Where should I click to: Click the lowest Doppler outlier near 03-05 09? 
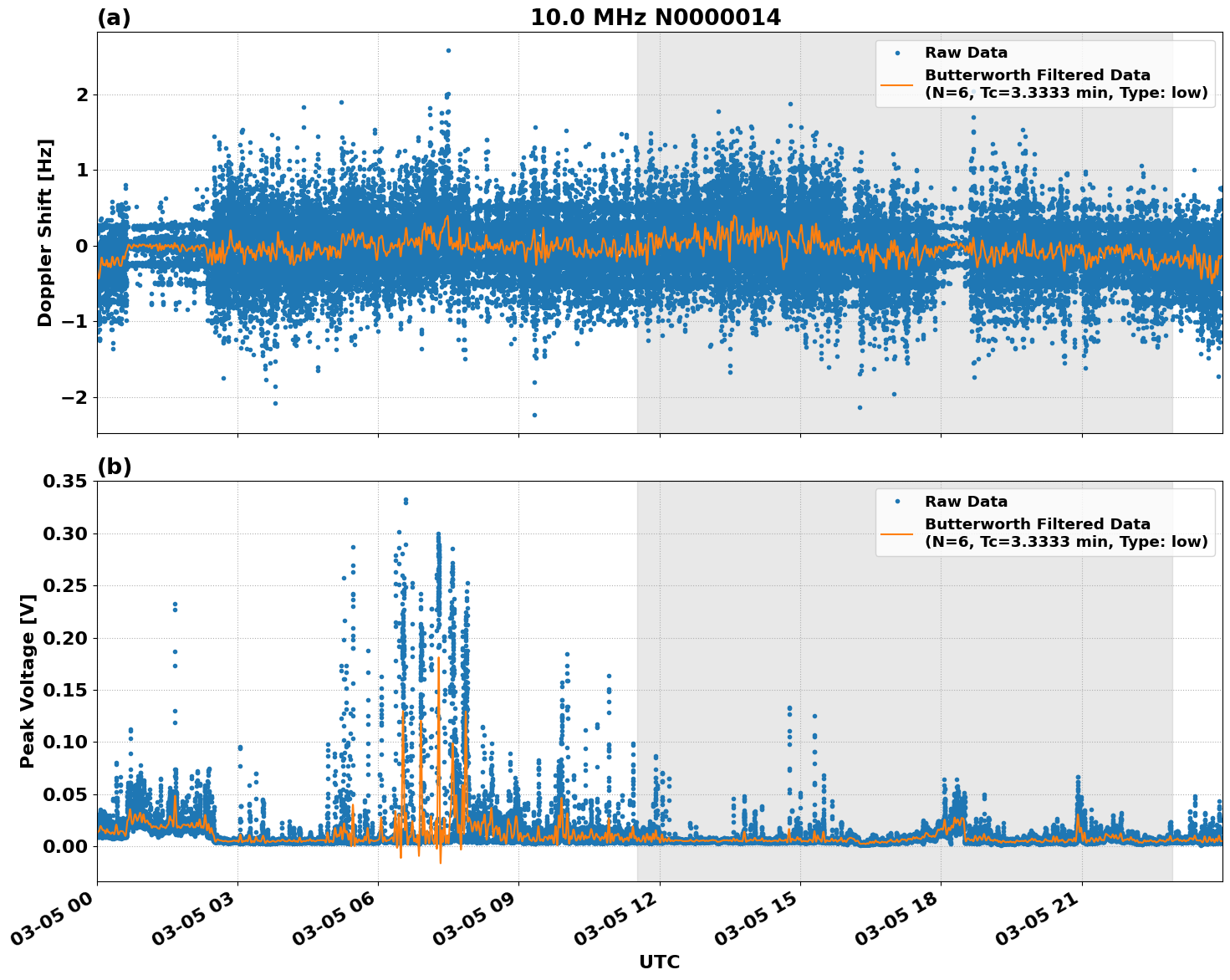535,415
